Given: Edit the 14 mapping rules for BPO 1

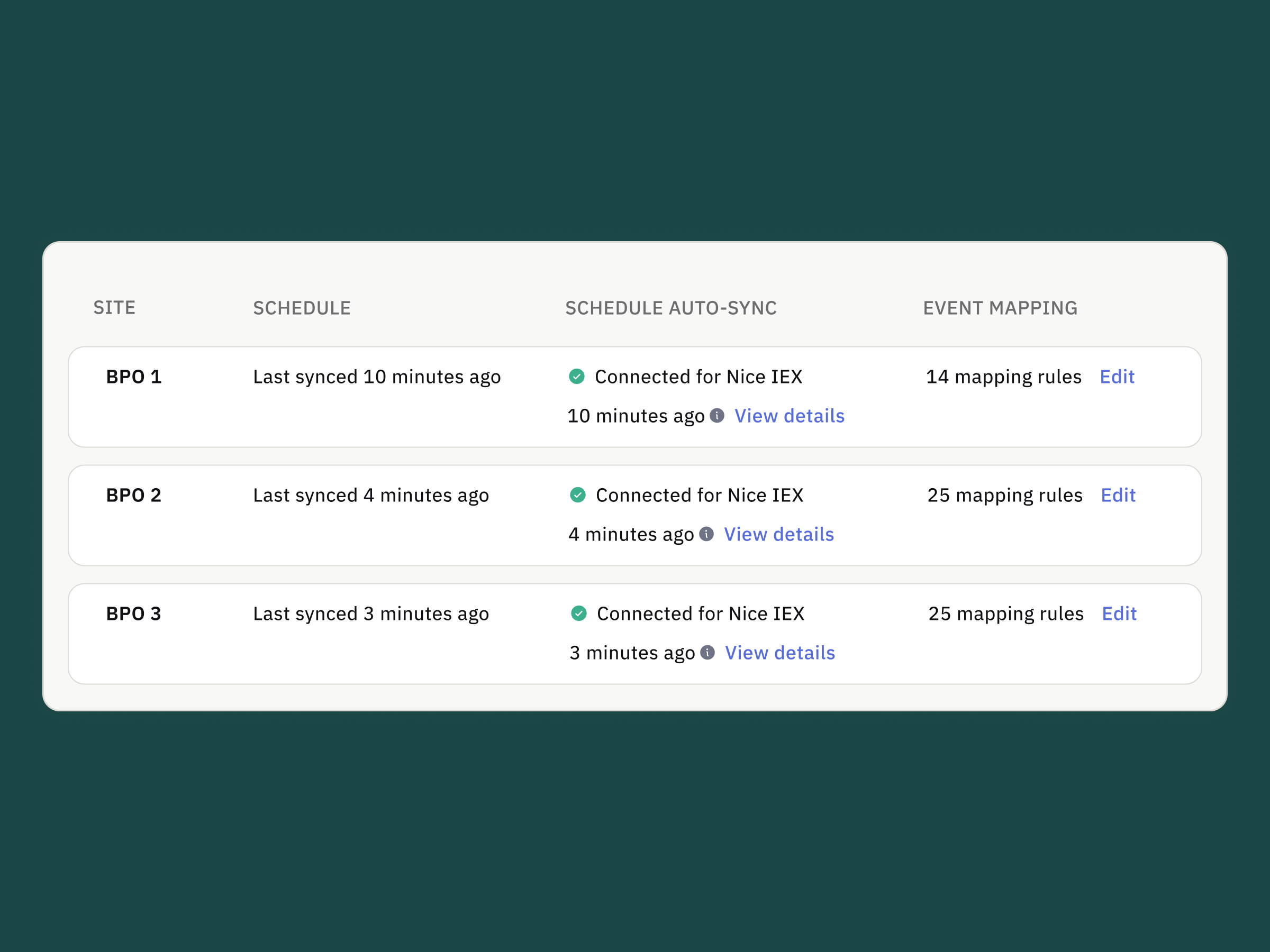Looking at the screenshot, I should tap(1117, 377).
